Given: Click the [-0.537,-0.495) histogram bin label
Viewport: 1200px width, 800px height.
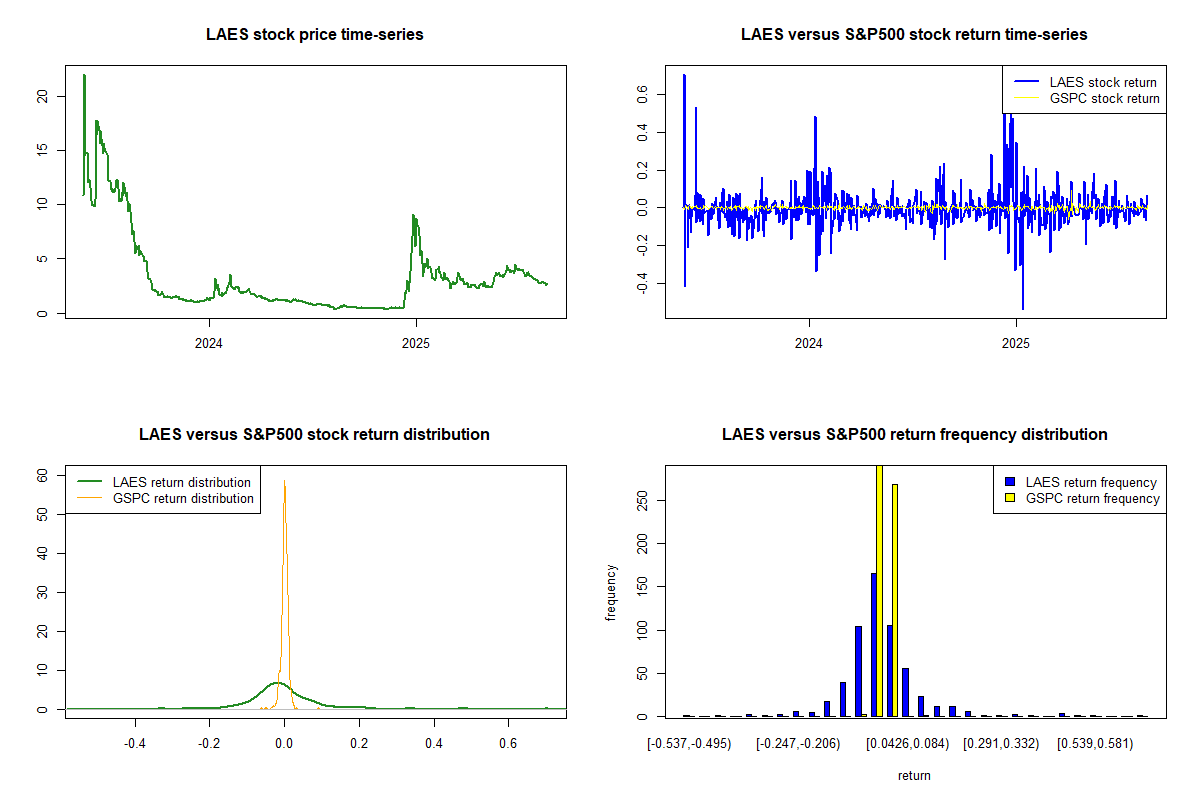Looking at the screenshot, I should 689,743.
